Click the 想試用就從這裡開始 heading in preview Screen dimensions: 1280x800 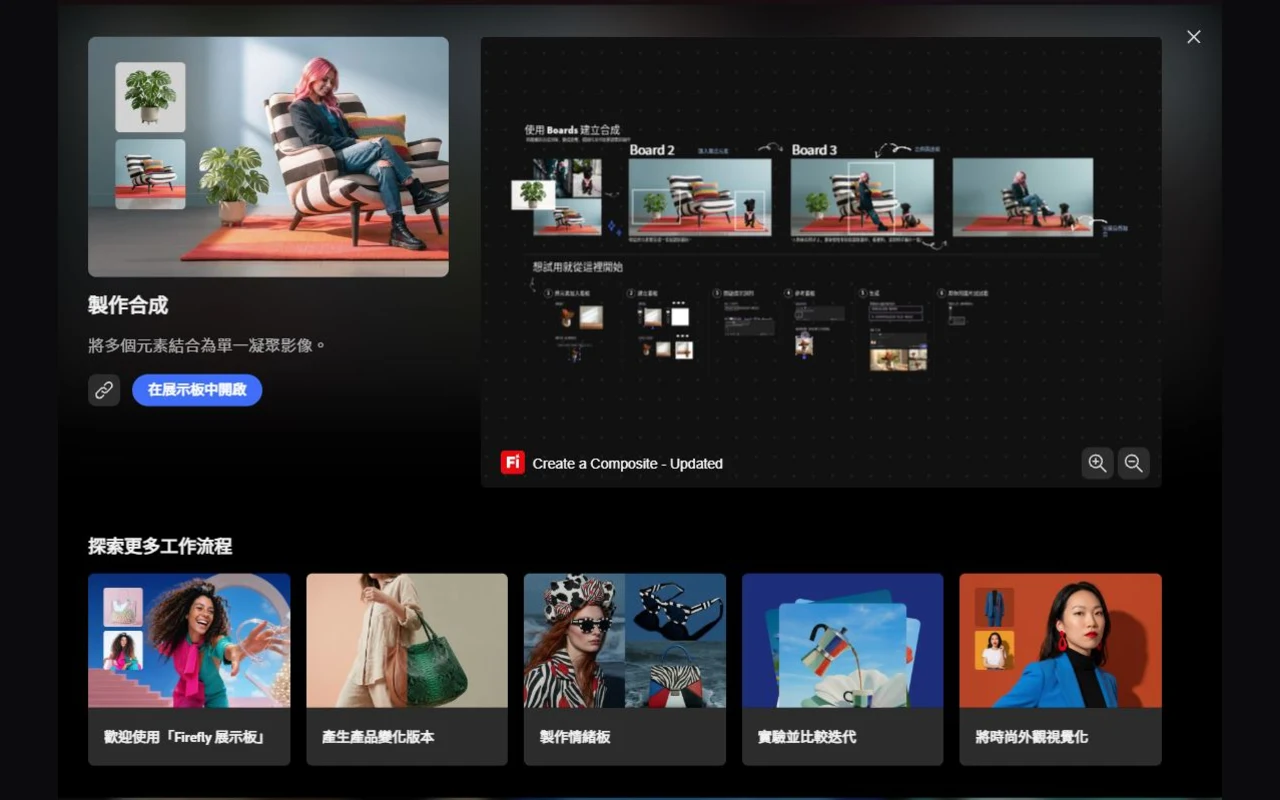[x=578, y=267]
